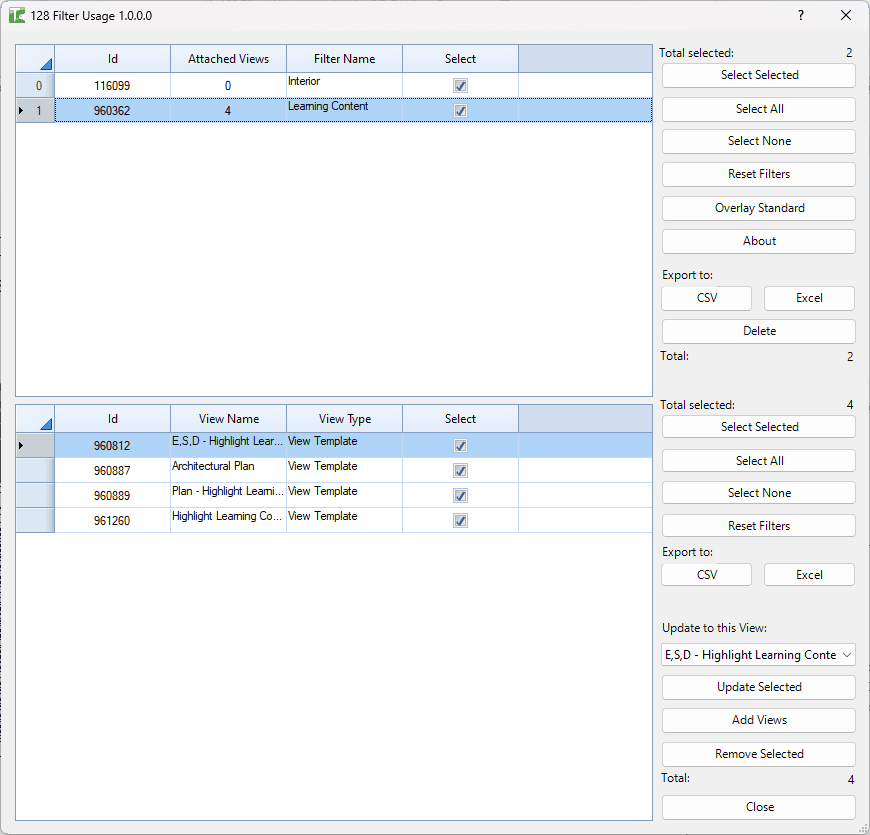Click the Add Views button
The height and width of the screenshot is (835, 870).
[x=758, y=720]
